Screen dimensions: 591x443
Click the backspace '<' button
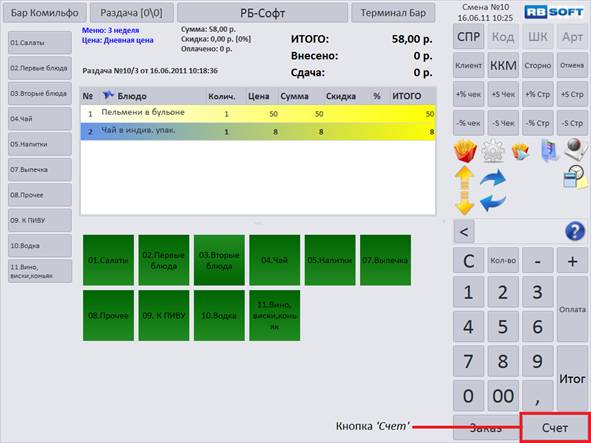point(464,231)
